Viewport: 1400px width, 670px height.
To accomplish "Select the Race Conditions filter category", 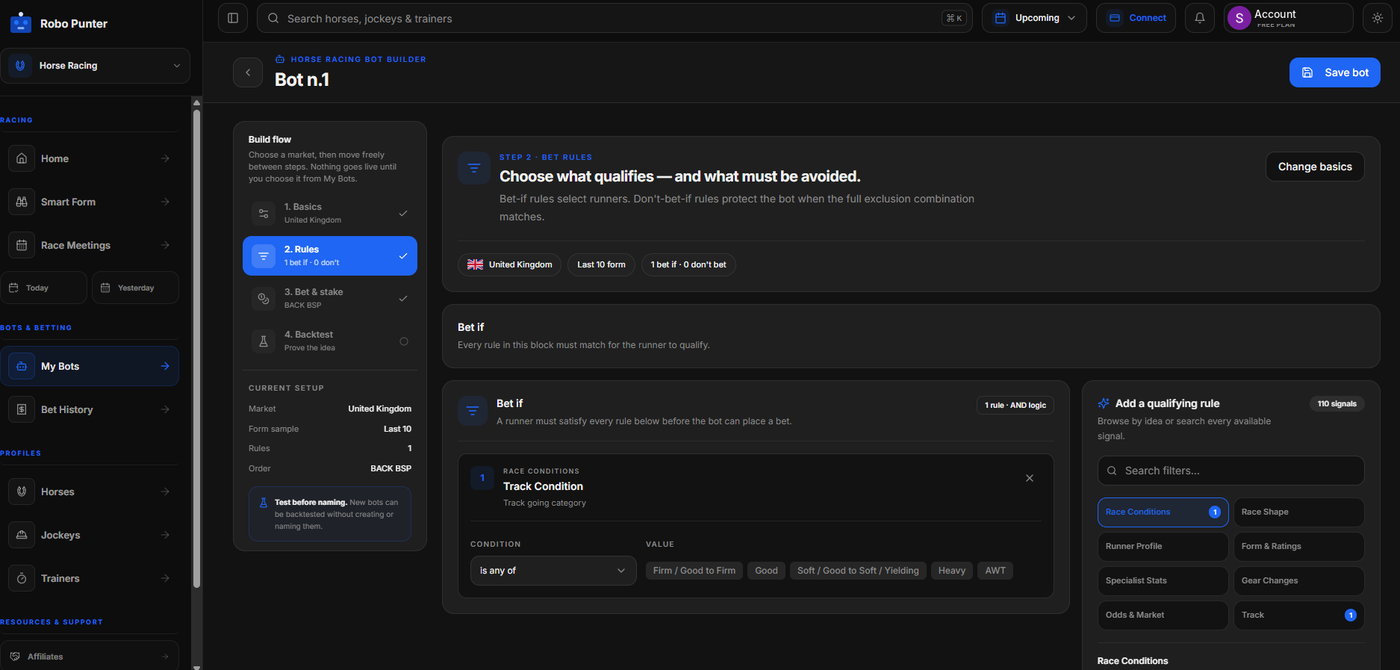I will coord(1163,512).
